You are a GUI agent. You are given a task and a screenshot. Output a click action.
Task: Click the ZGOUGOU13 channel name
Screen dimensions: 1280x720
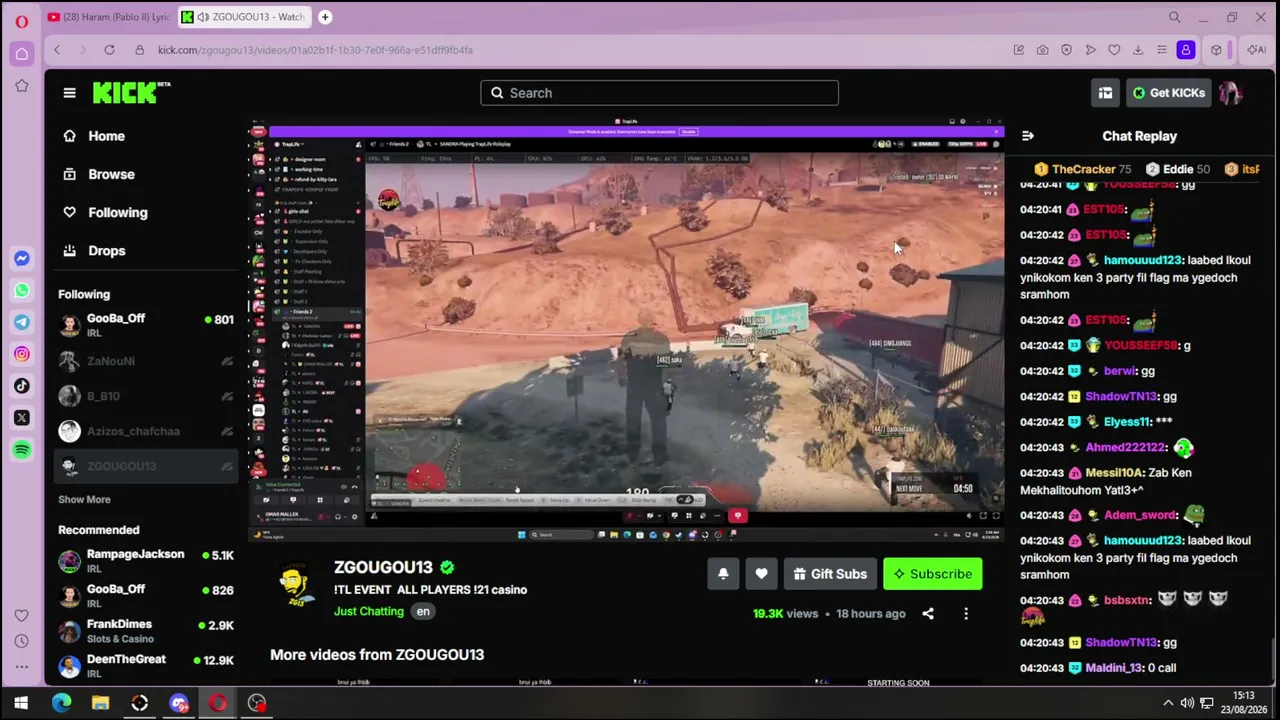[x=383, y=567]
